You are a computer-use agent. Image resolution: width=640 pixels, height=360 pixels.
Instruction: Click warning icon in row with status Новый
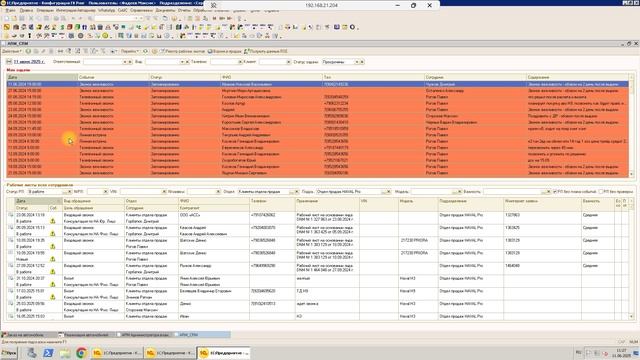pyautogui.click(x=53, y=259)
